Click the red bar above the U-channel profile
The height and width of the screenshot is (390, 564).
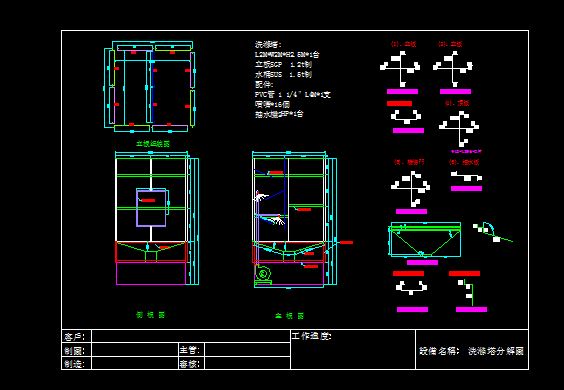399,104
